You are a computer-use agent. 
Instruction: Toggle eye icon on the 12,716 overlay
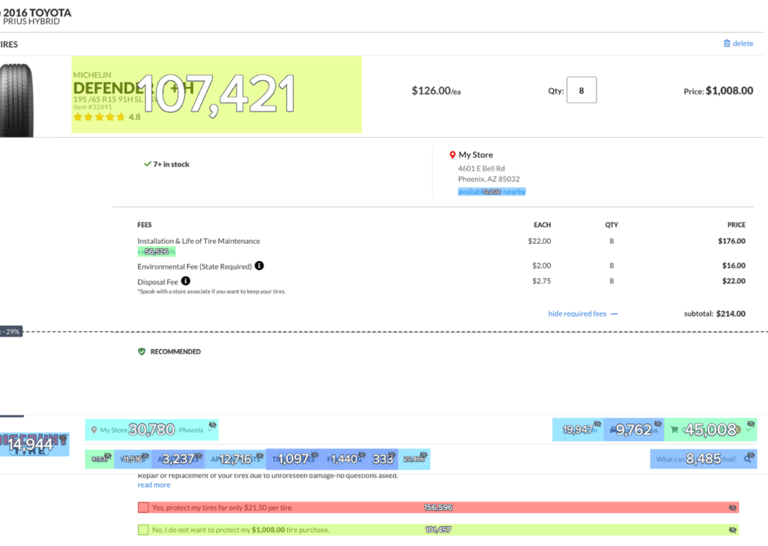pyautogui.click(x=260, y=456)
